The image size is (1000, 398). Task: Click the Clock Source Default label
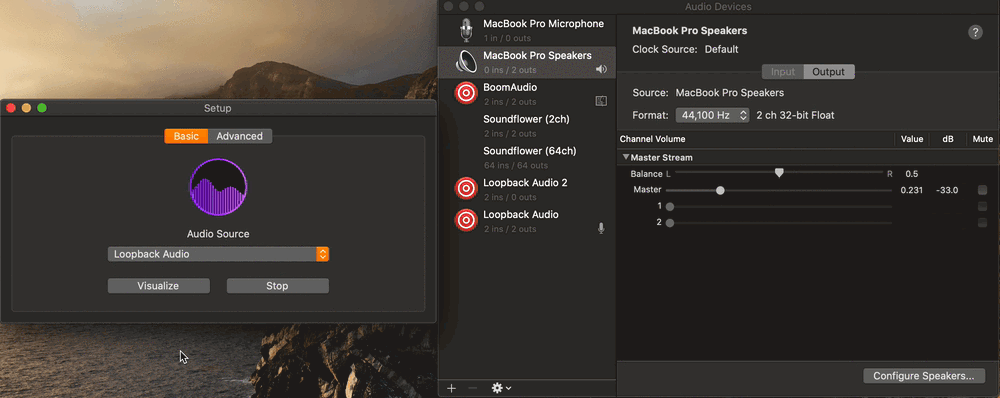685,49
